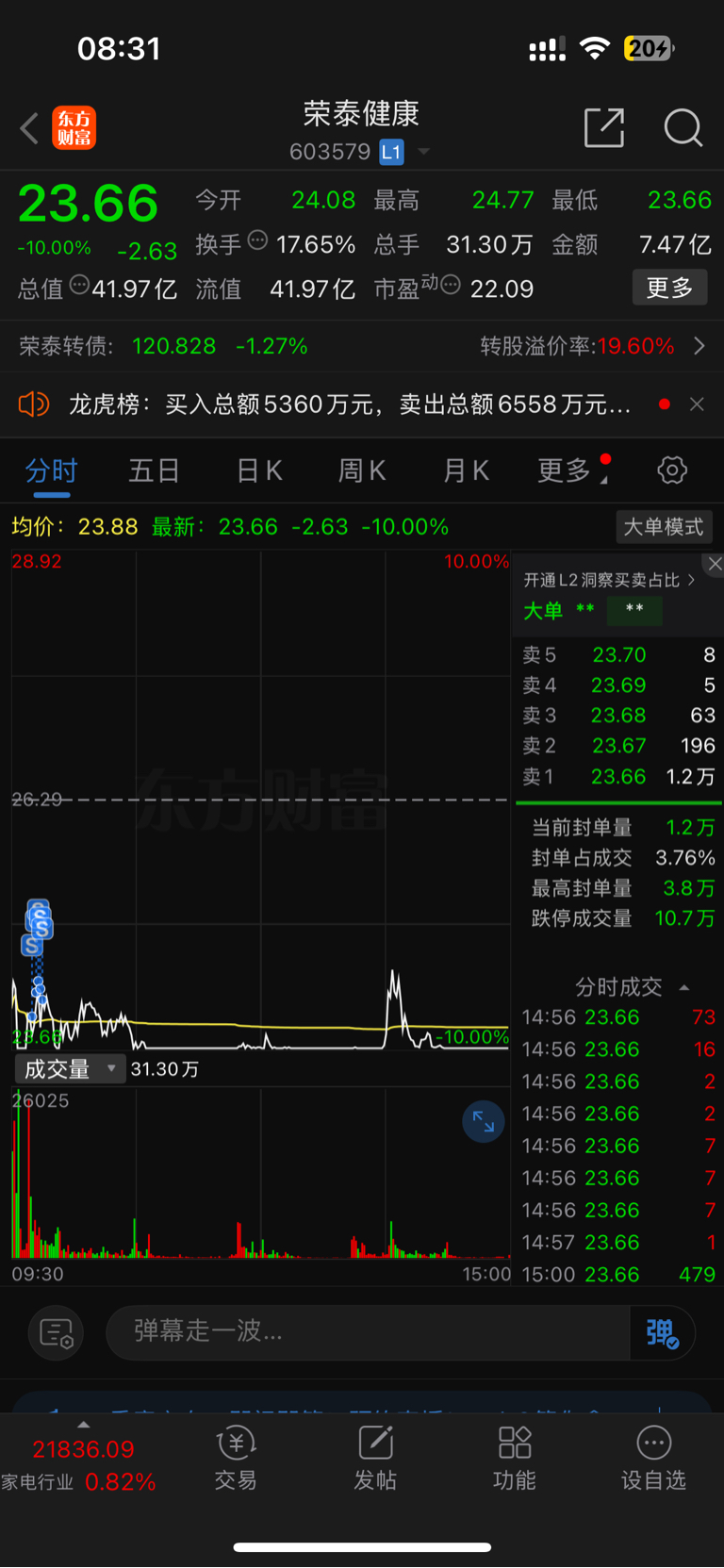
Task: Open chart settings gear icon
Action: pos(672,470)
